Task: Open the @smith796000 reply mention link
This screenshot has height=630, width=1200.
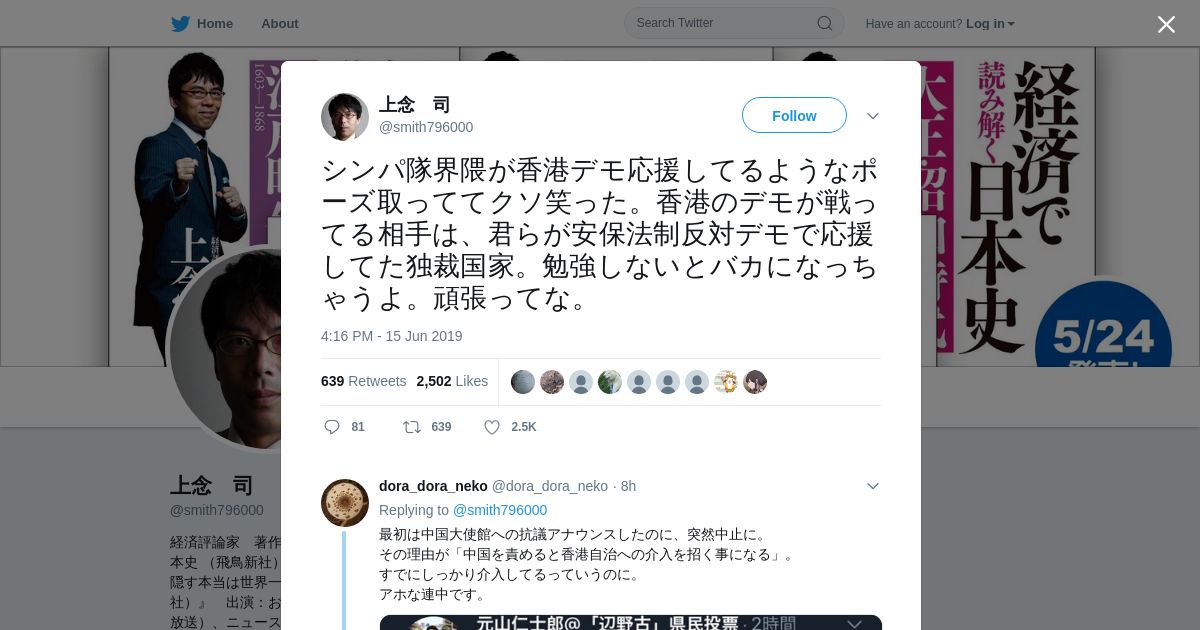Action: 500,510
